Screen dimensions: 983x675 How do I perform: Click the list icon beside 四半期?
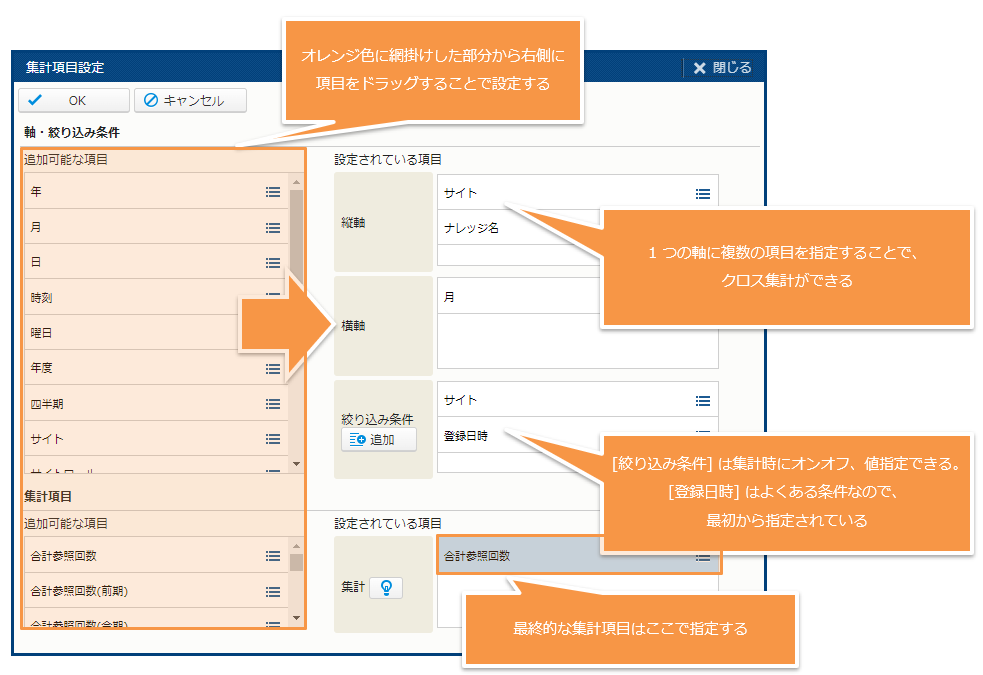point(272,404)
